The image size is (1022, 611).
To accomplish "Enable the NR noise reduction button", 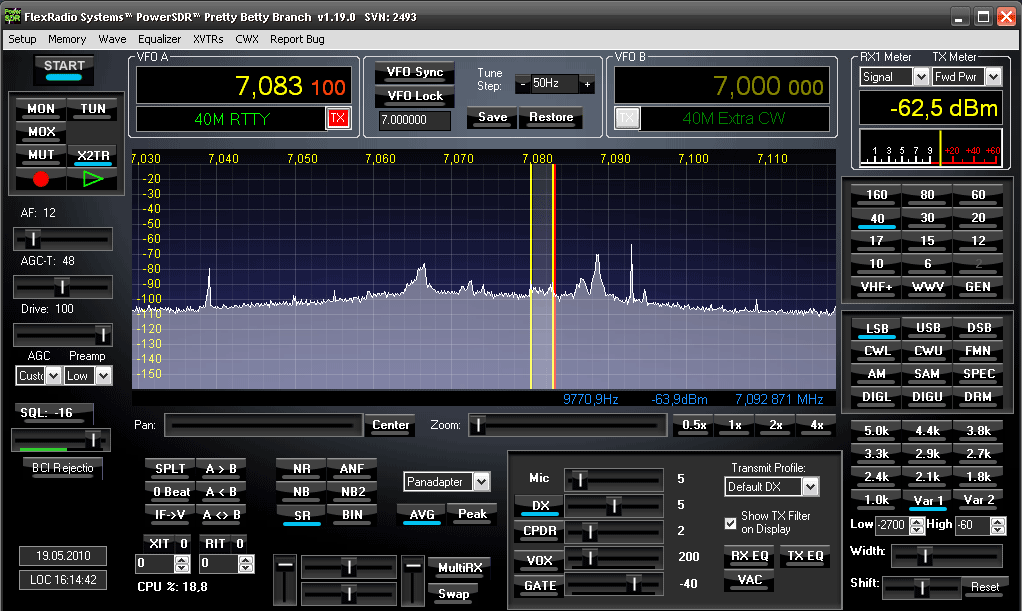I will 301,468.
